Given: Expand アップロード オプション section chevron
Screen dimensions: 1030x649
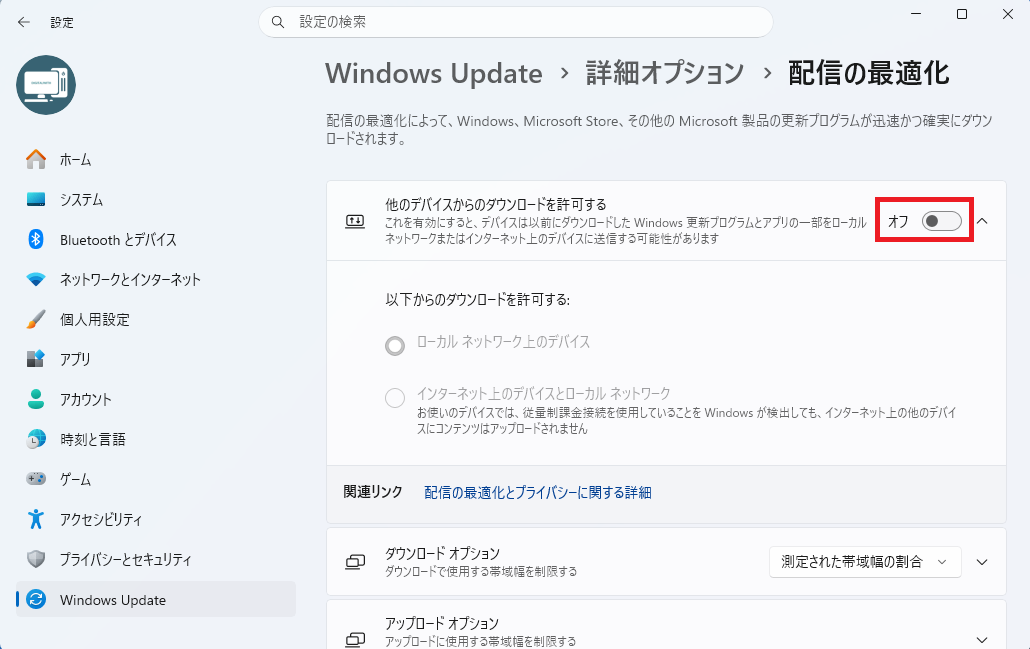Looking at the screenshot, I should pyautogui.click(x=982, y=640).
